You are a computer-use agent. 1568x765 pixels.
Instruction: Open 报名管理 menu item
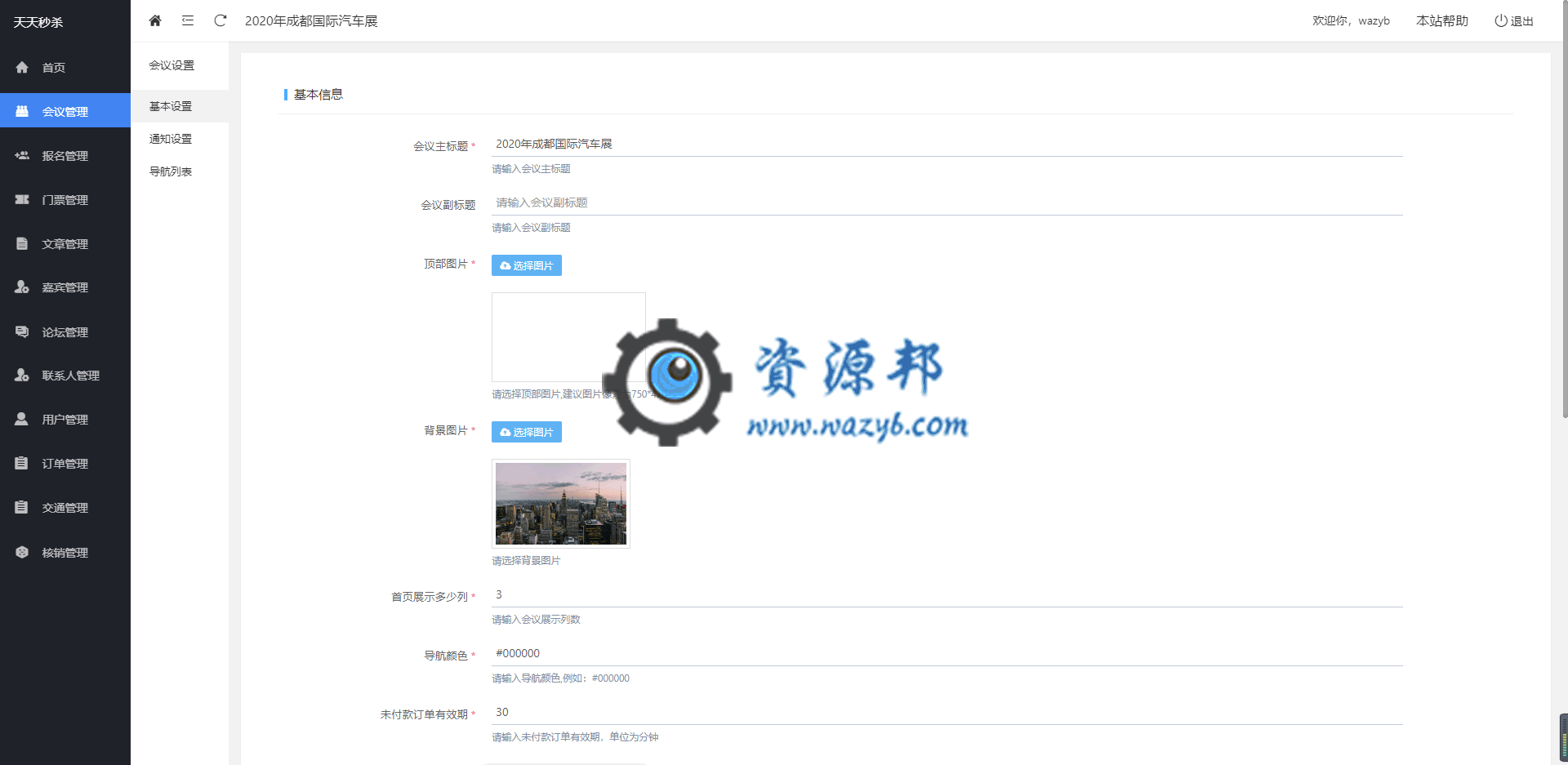(65, 156)
